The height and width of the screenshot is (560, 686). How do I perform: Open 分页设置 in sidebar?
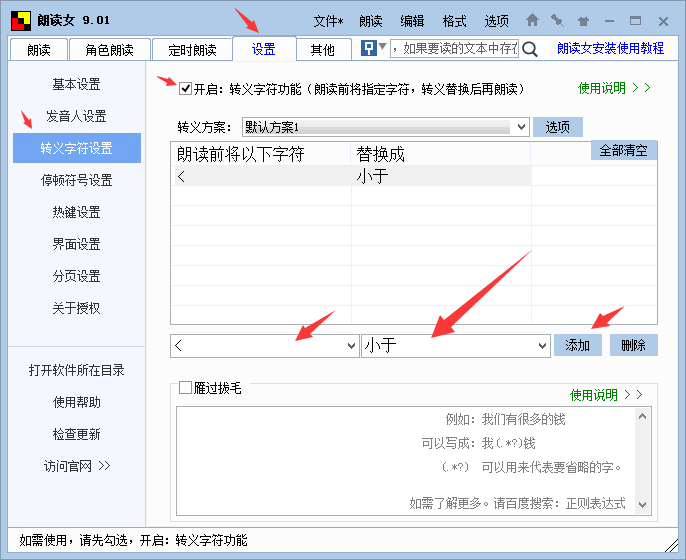click(77, 276)
